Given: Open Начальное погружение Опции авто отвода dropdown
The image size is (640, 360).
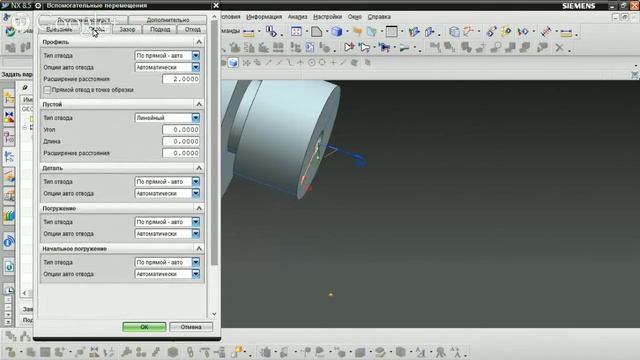Looking at the screenshot, I should click(x=167, y=274).
